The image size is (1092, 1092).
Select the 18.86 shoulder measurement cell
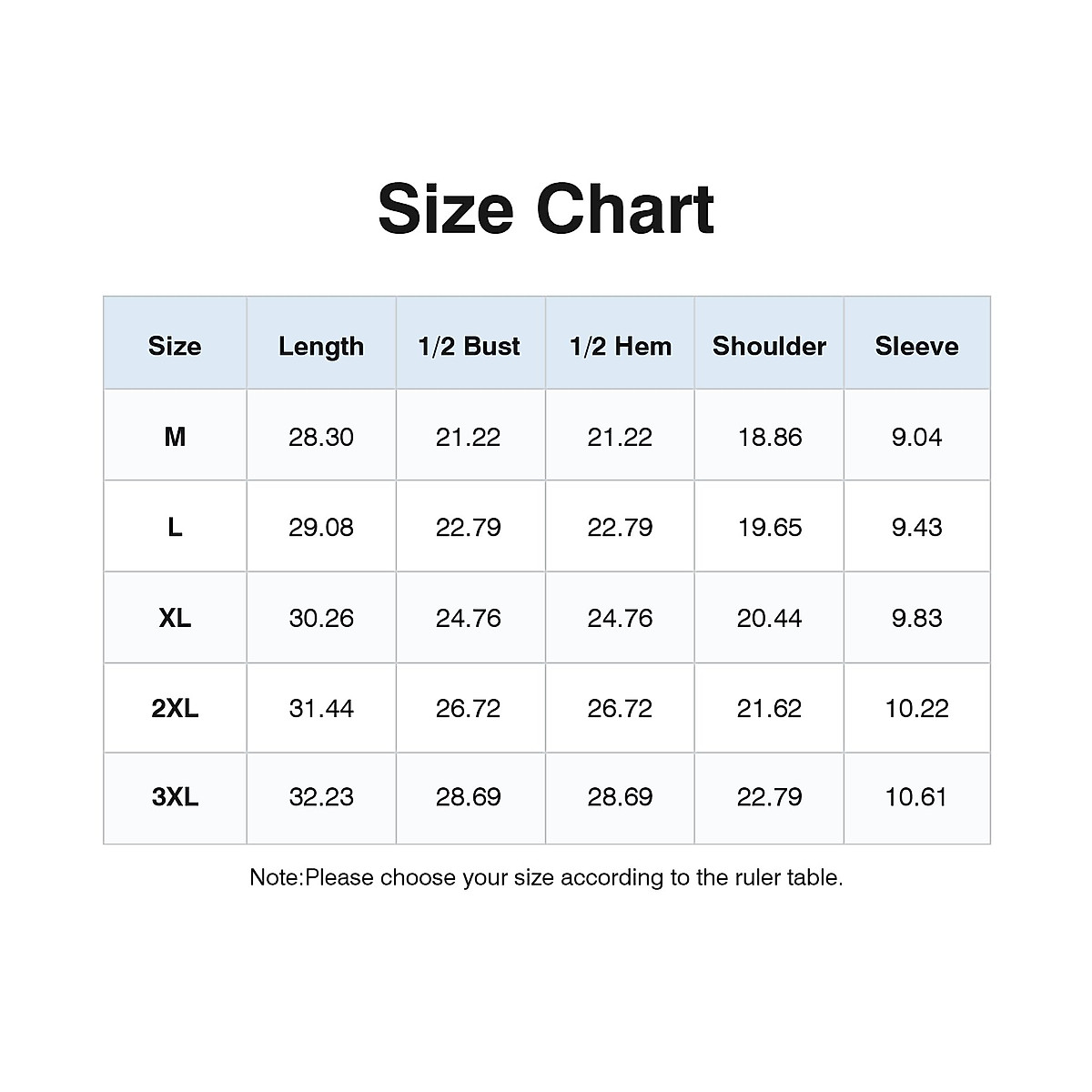770,437
